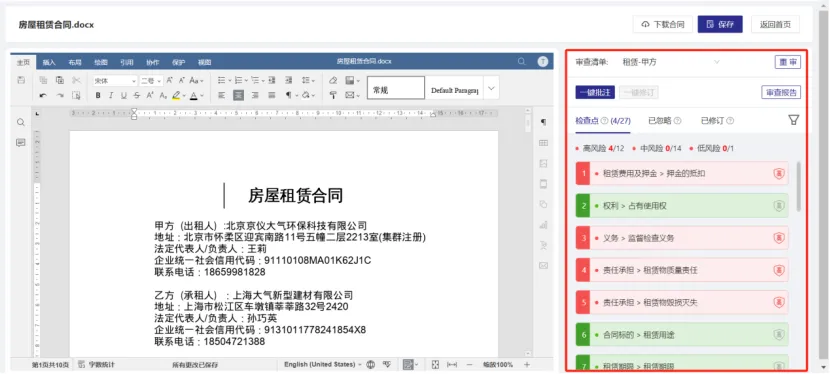Redo the last action
This screenshot has width=830, height=374.
(60, 96)
